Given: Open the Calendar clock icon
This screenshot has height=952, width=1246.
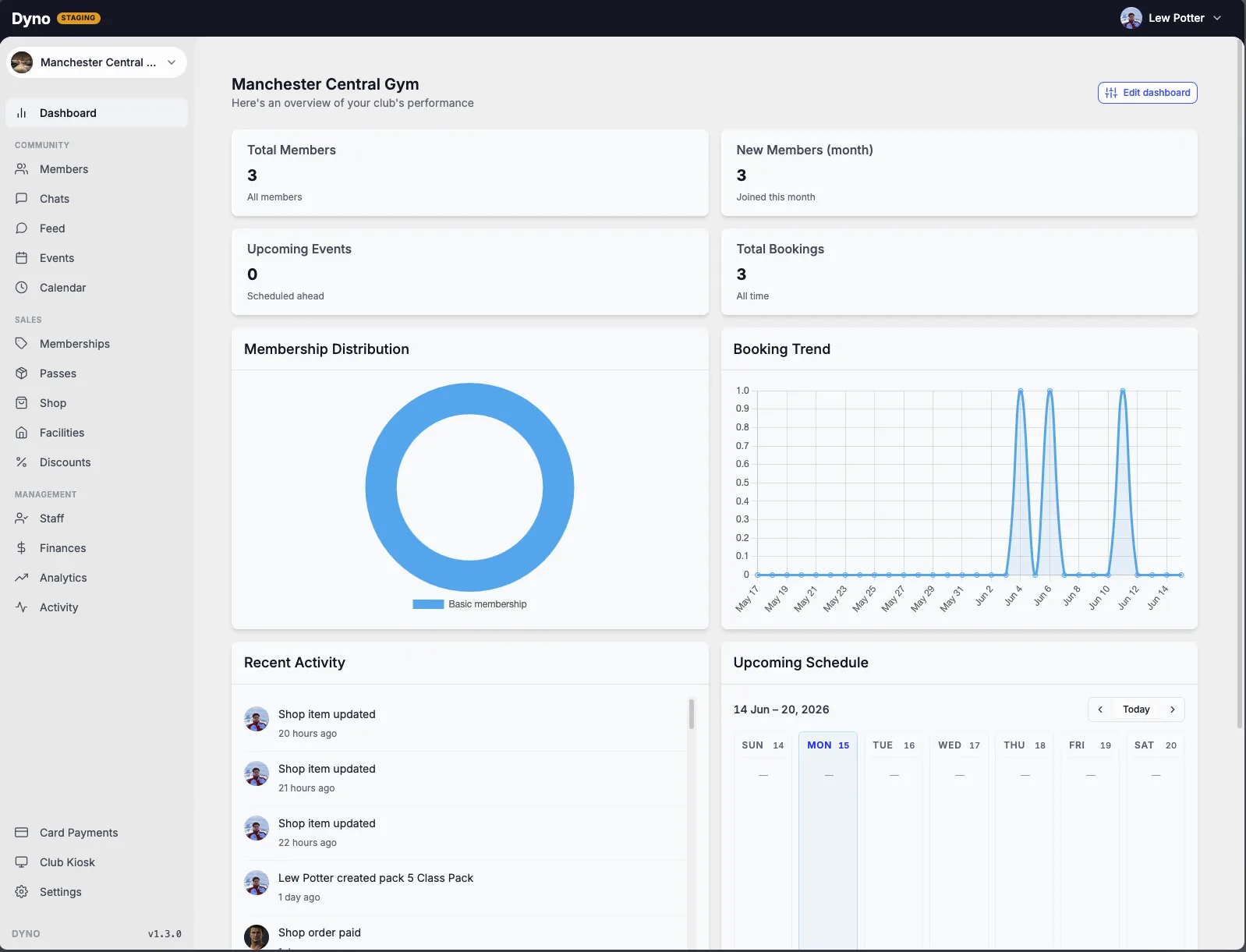Looking at the screenshot, I should (x=22, y=288).
